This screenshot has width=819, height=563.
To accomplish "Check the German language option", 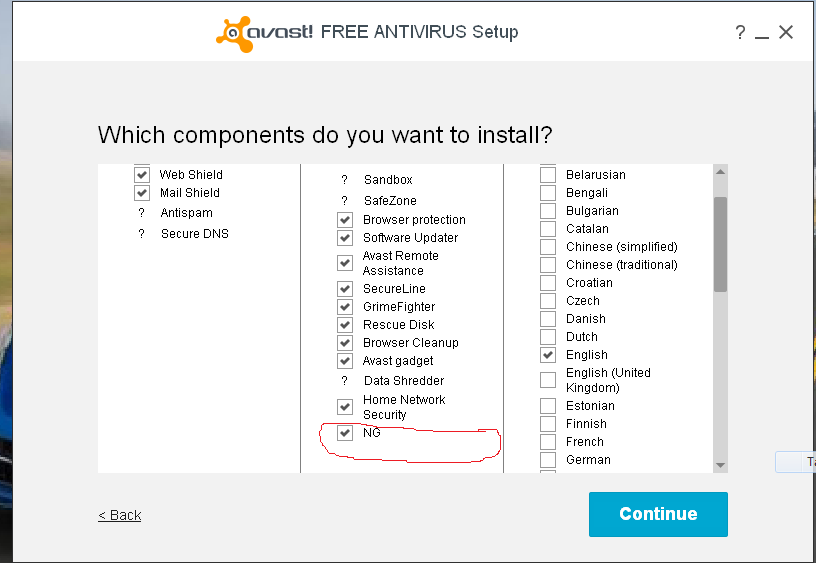I will tap(548, 460).
